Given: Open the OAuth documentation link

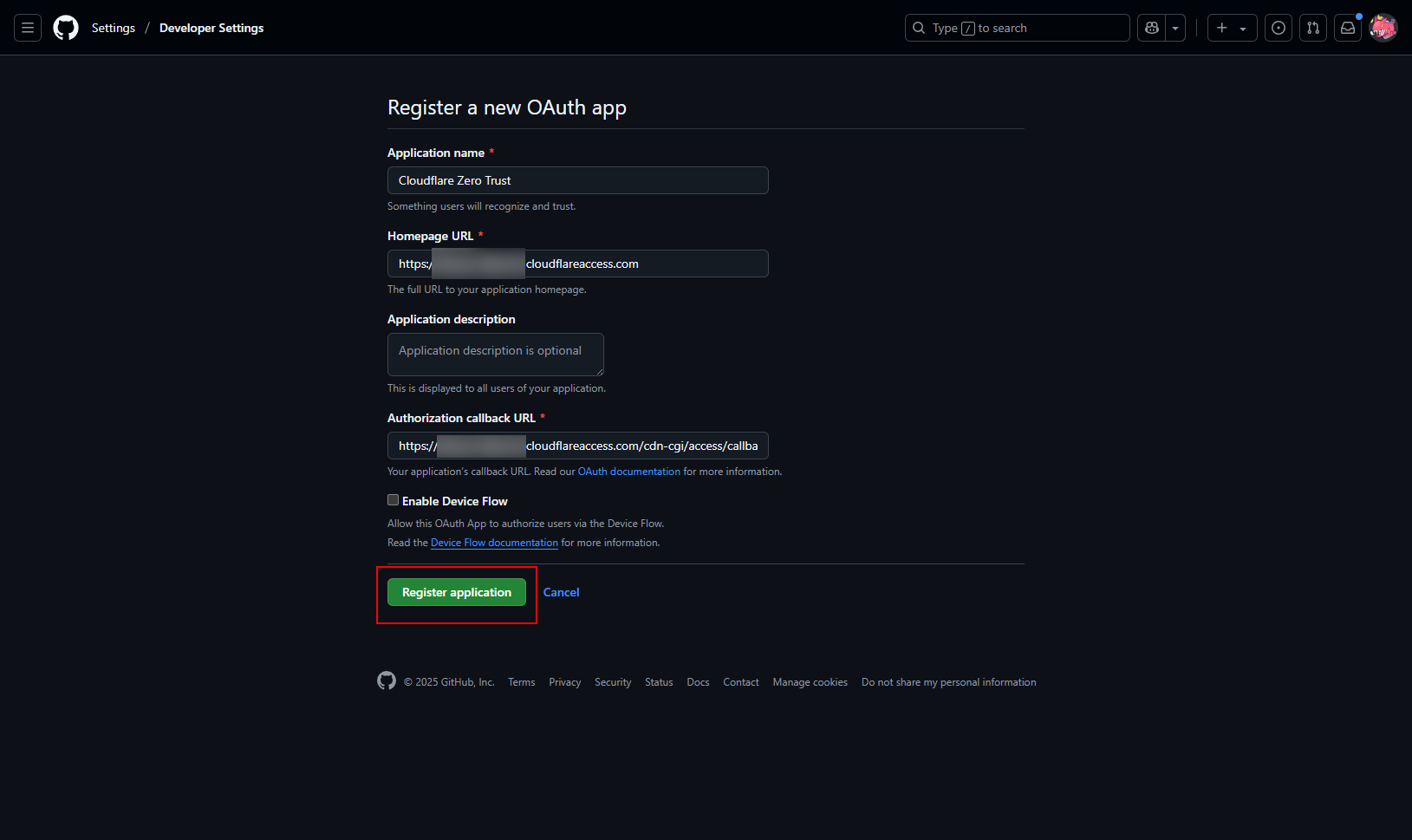Looking at the screenshot, I should [629, 472].
